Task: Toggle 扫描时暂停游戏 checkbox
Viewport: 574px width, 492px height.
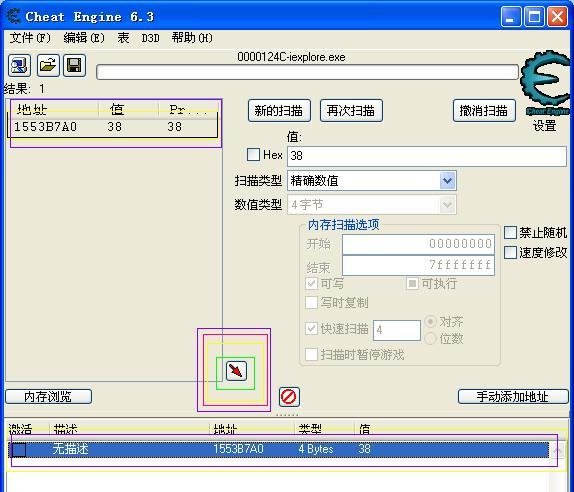Action: 311,354
